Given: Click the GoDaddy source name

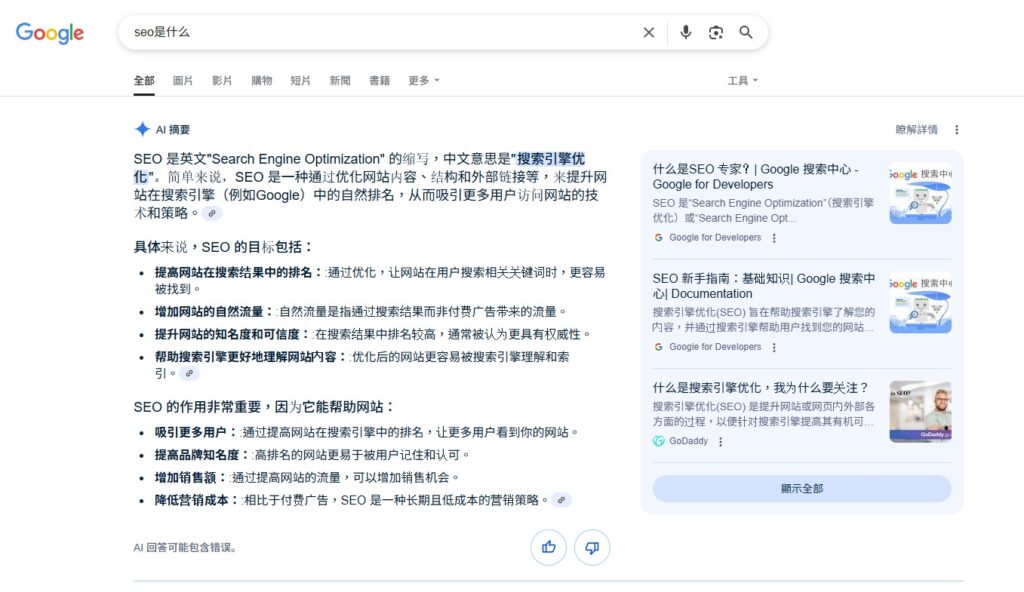Looking at the screenshot, I should (x=688, y=441).
